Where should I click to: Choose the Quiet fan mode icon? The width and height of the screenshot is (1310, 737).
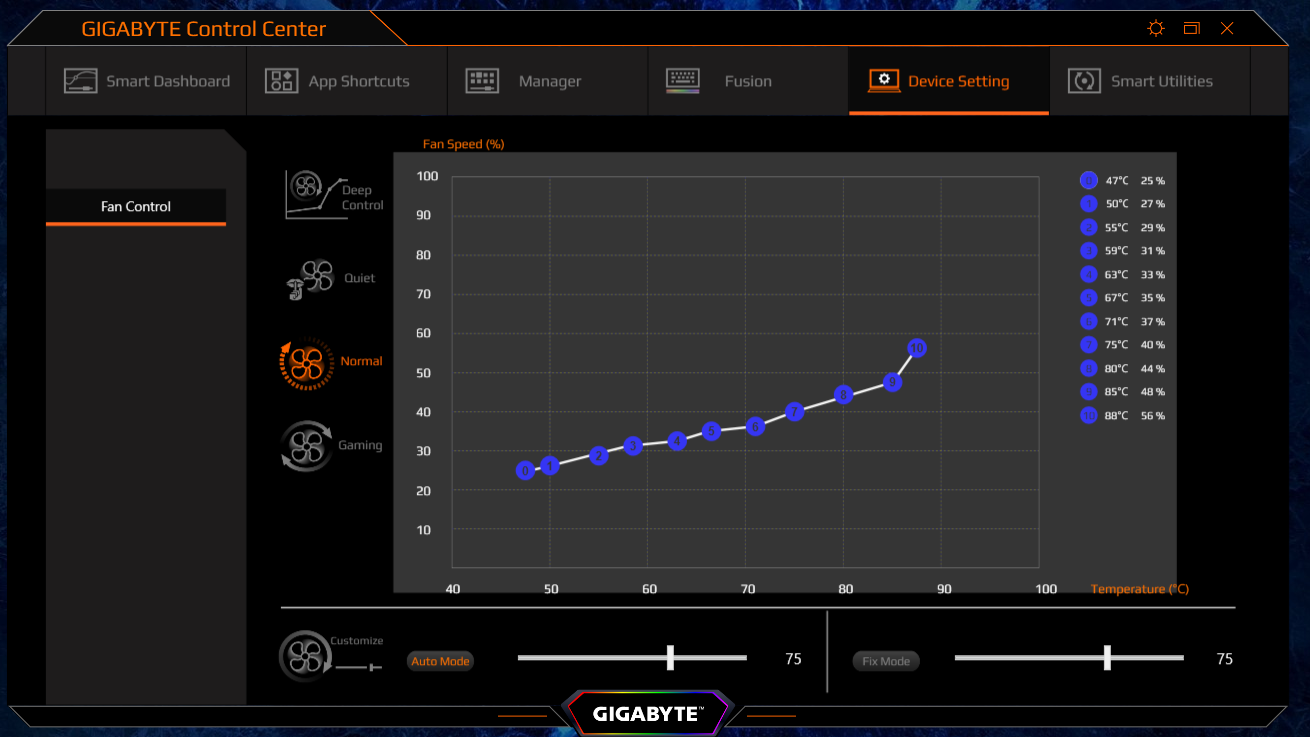309,279
